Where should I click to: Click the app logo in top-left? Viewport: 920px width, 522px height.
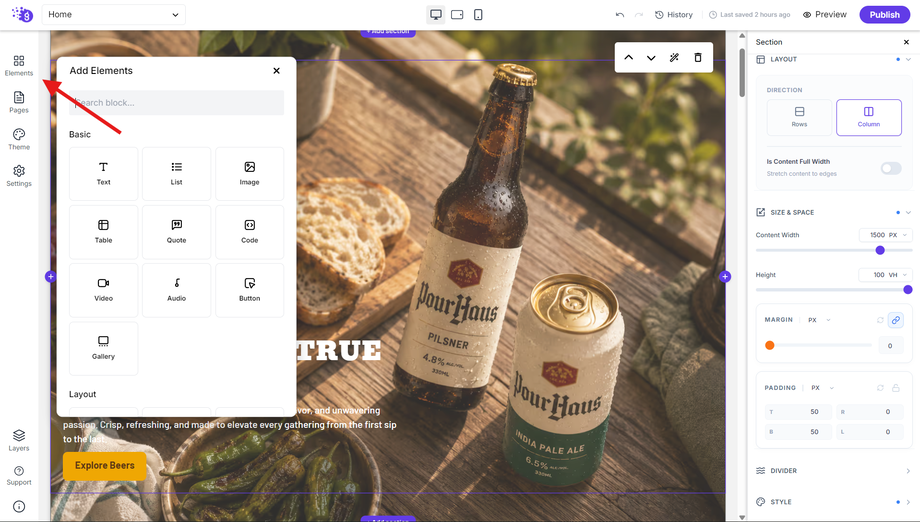click(22, 14)
